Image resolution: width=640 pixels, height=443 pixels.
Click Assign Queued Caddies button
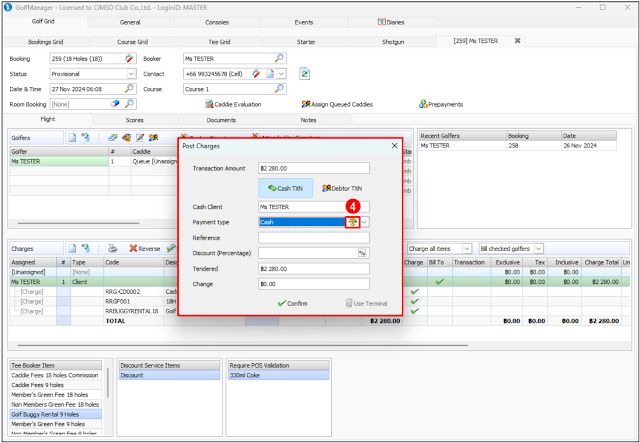337,104
